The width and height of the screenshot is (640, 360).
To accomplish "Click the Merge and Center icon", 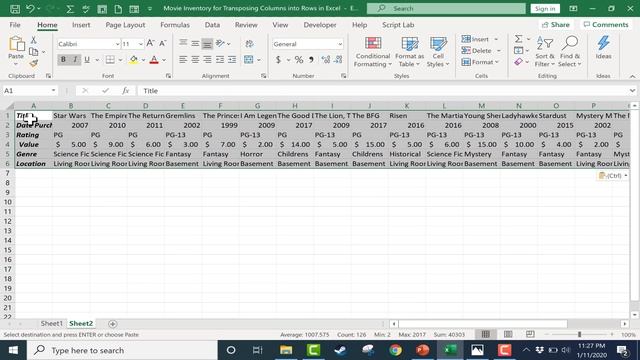I will click(249, 60).
